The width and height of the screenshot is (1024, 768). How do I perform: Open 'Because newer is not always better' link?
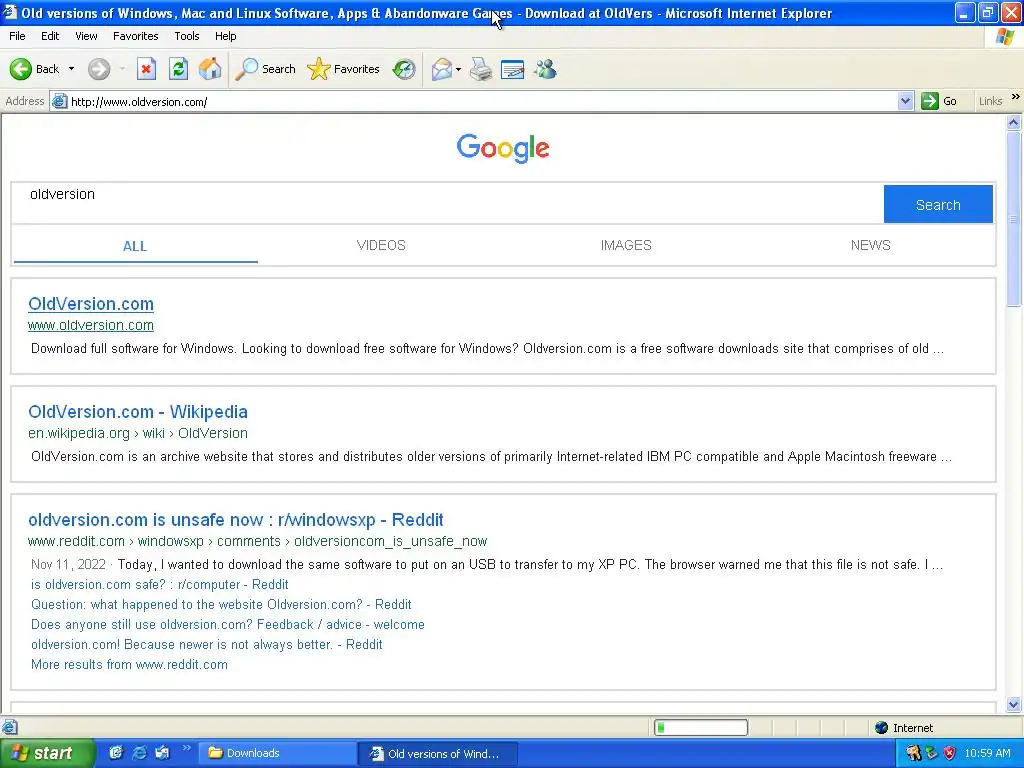pos(206,645)
